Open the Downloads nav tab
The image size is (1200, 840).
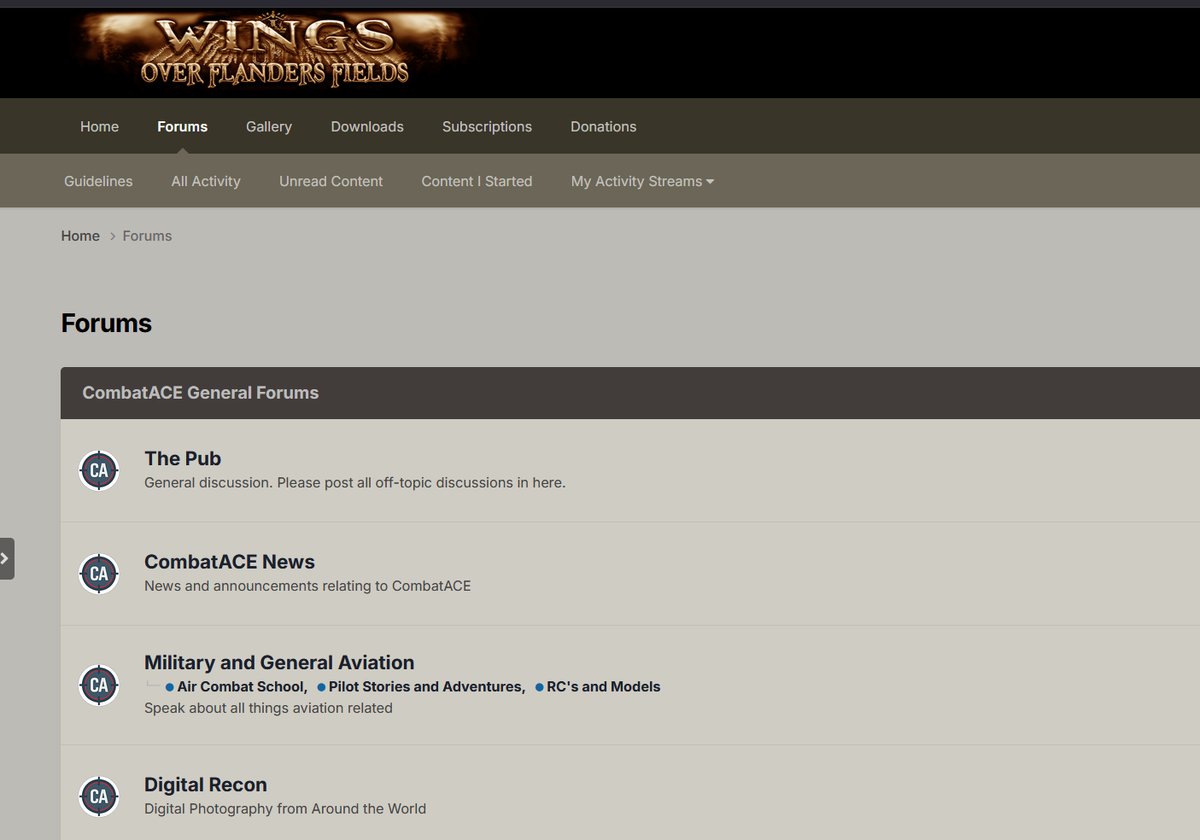coord(367,126)
